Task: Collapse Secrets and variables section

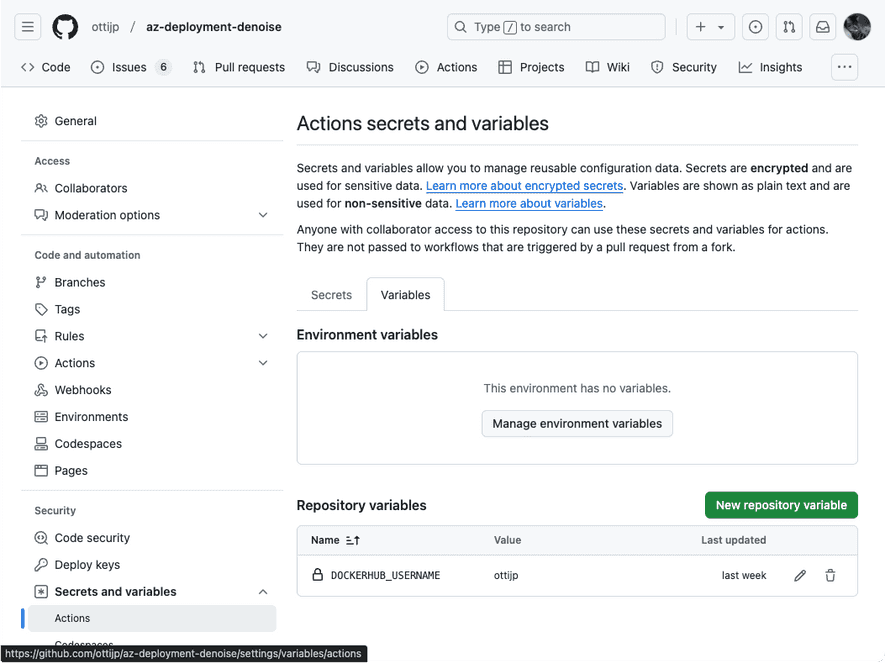Action: pyautogui.click(x=263, y=591)
